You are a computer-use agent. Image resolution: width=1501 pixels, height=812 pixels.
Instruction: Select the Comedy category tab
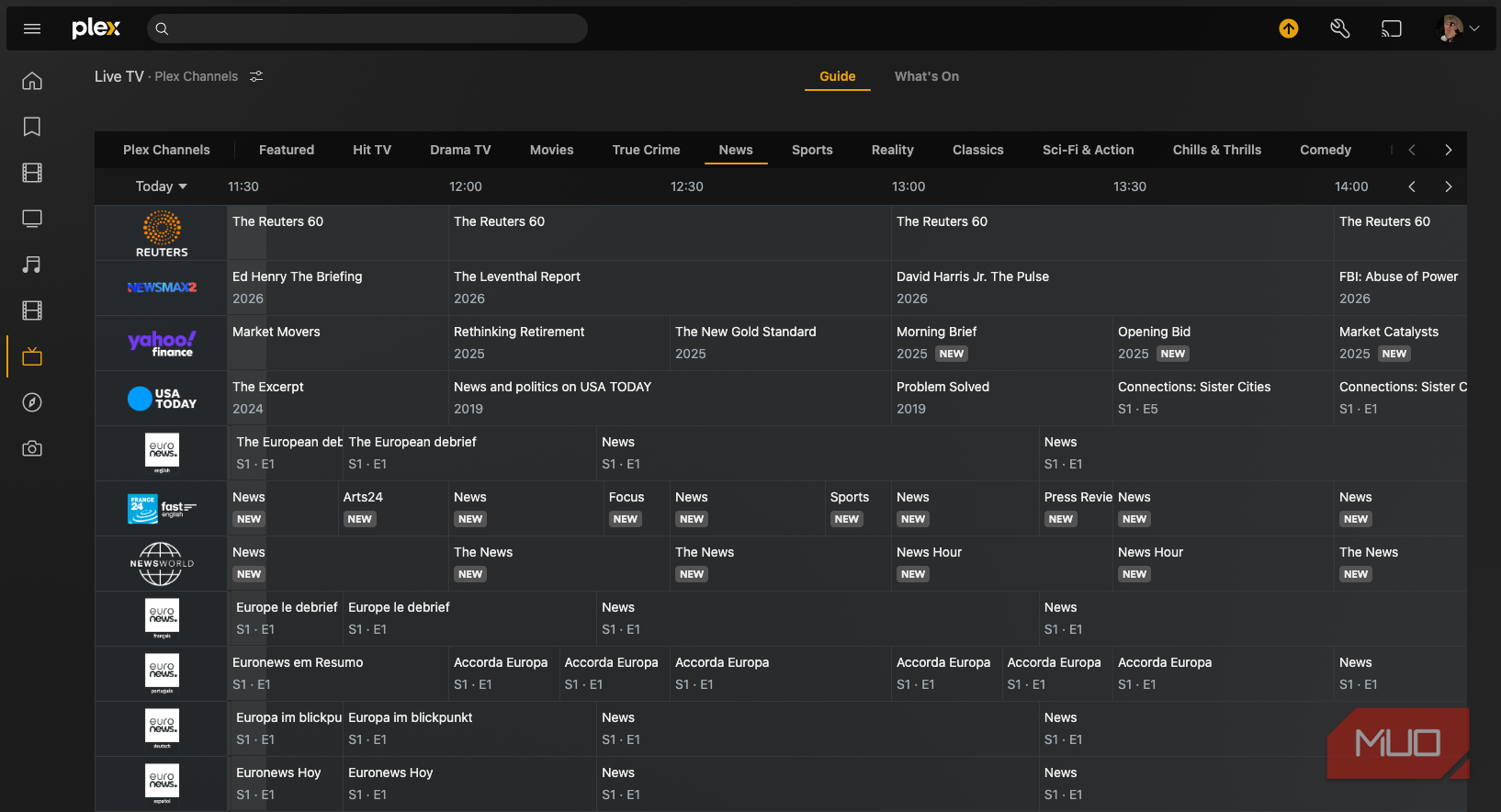(x=1326, y=150)
